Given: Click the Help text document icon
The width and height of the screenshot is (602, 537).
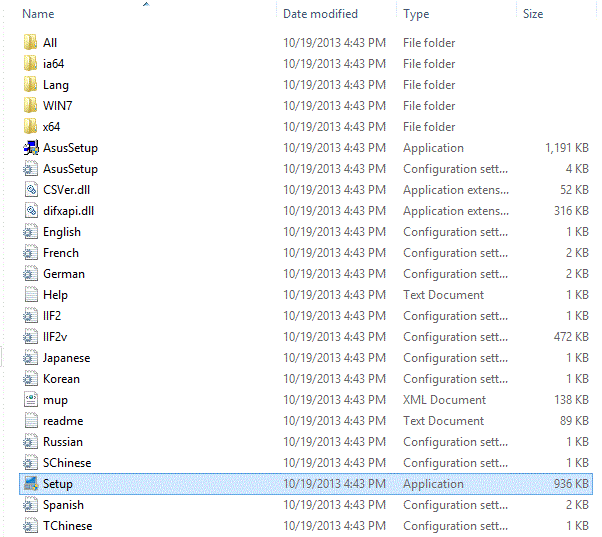Looking at the screenshot, I should 31,294.
